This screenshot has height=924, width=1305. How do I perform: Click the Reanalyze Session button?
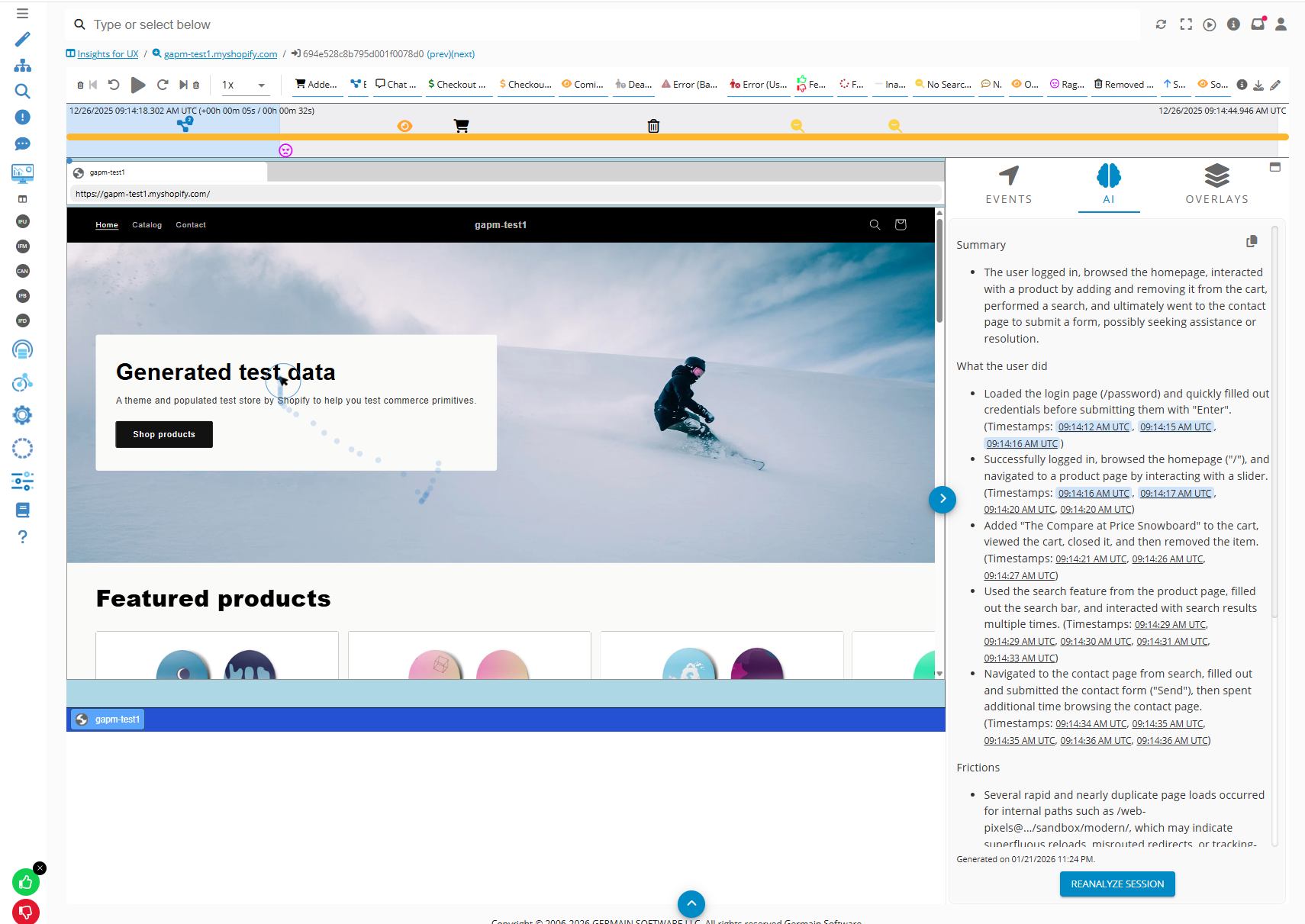point(1116,884)
